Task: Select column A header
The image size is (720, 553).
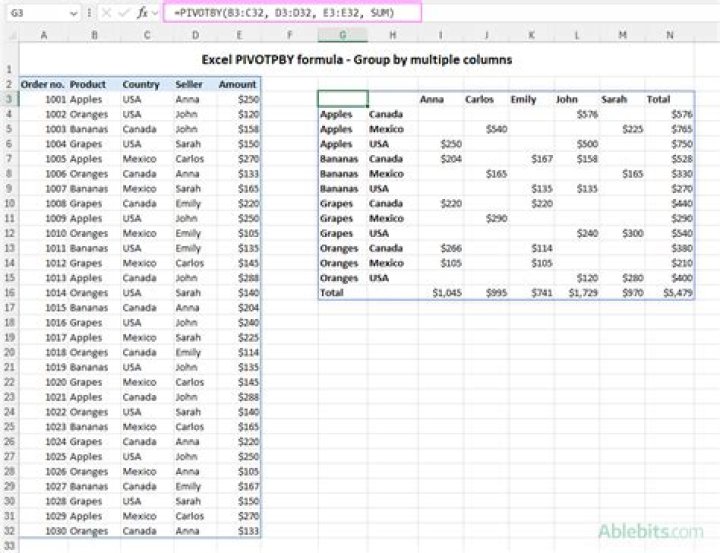Action: 45,34
